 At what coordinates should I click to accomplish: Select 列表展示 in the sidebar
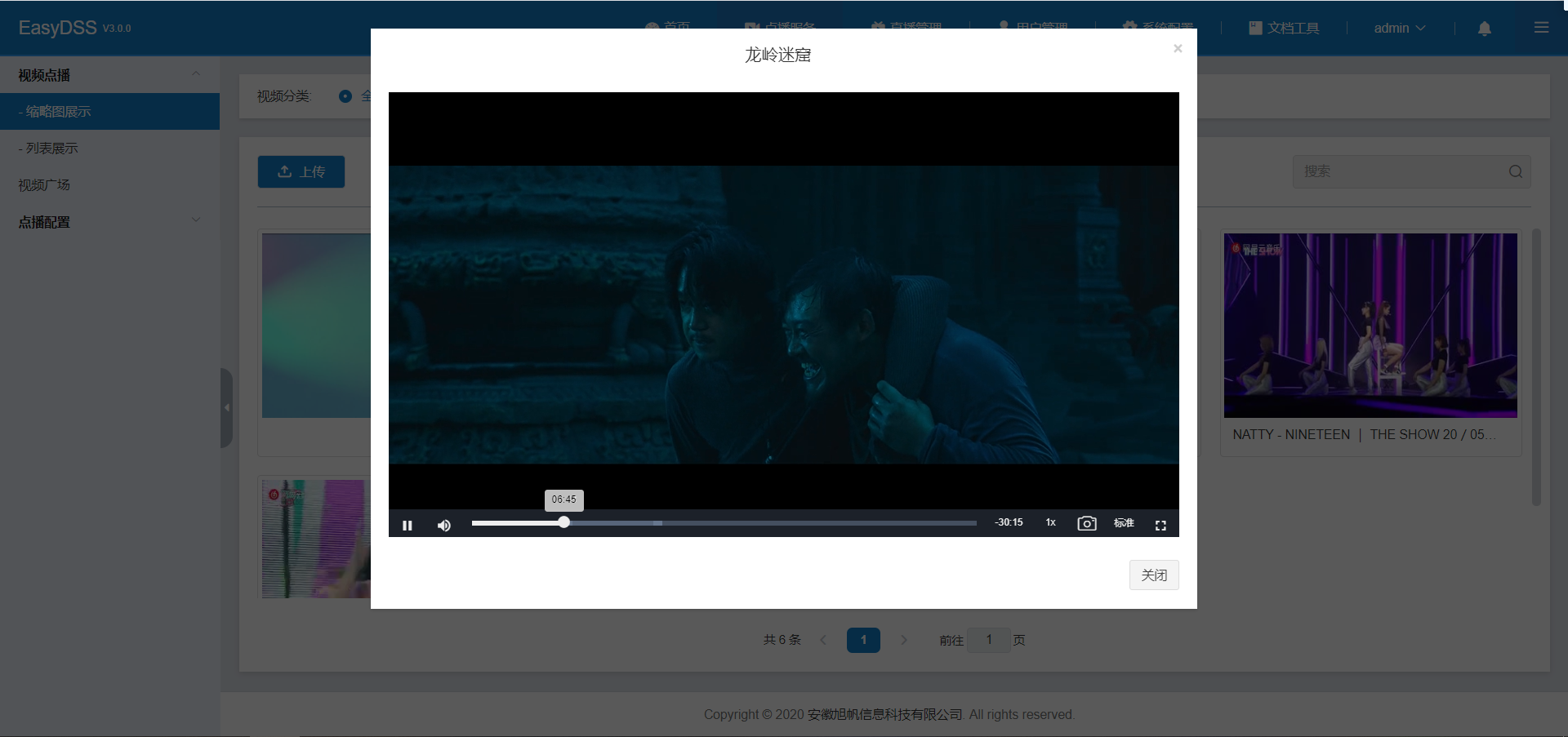[x=109, y=148]
